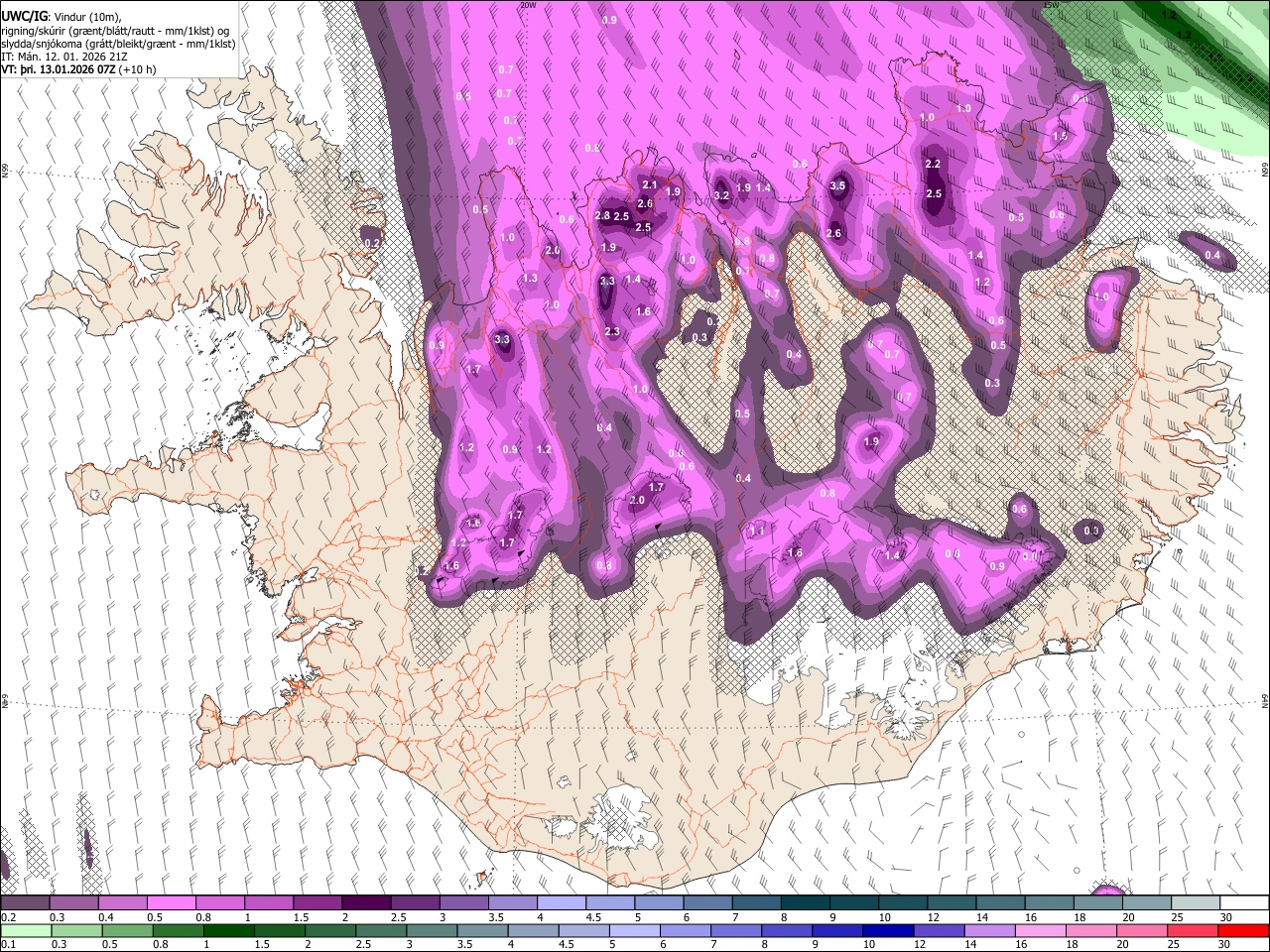Click the '20W' longitude label
The width and height of the screenshot is (1270, 952).
tap(528, 5)
